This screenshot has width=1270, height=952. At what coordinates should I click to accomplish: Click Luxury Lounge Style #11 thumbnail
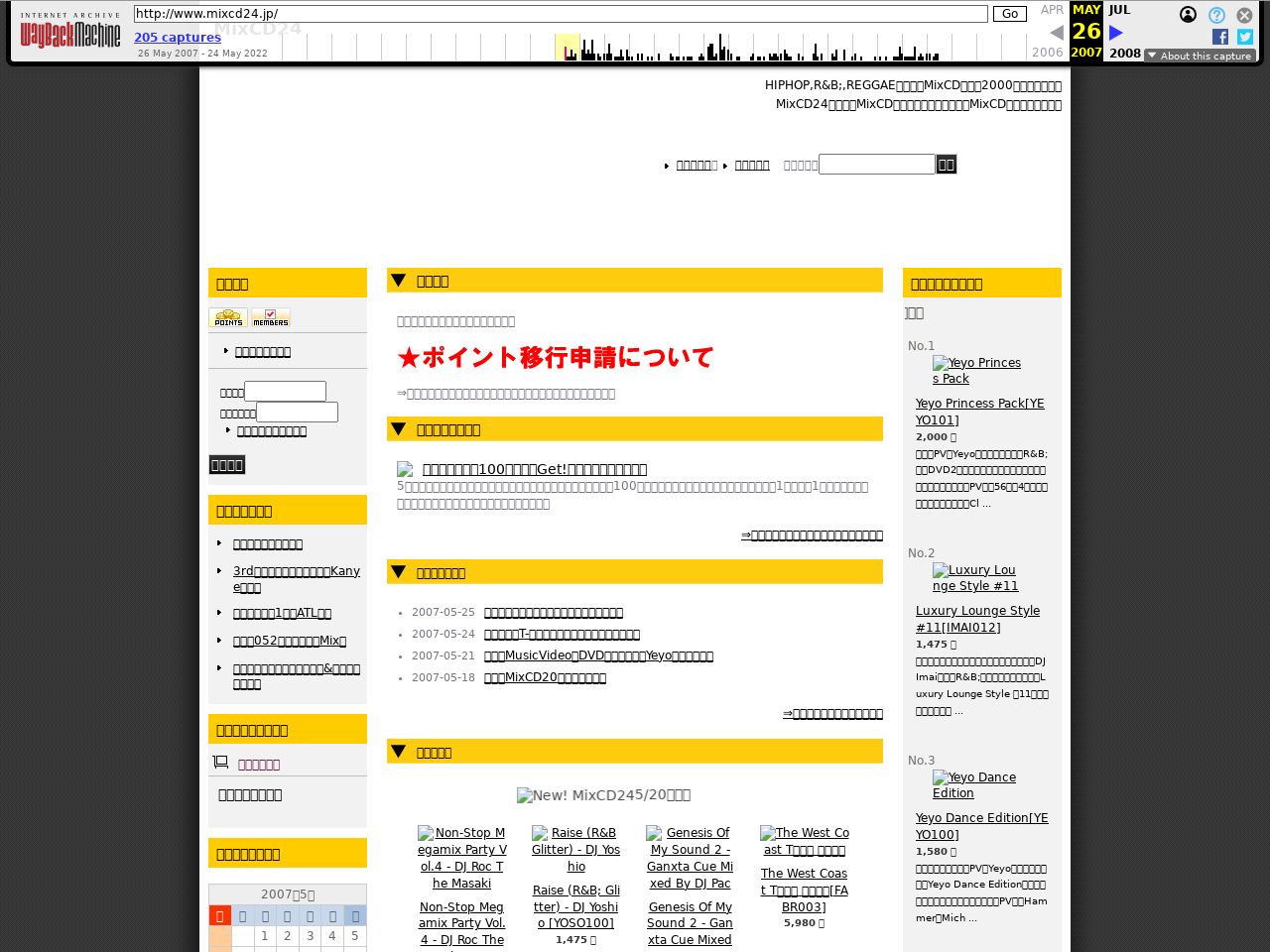(975, 578)
